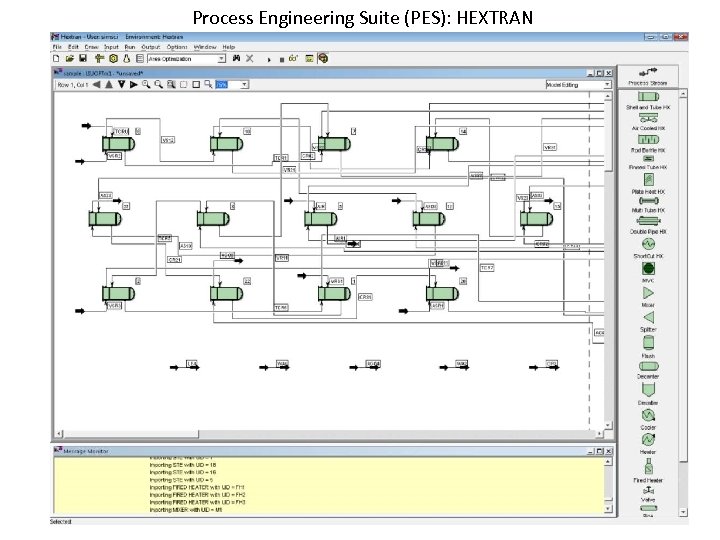The height and width of the screenshot is (540, 720).
Task: Select the Mixer triangle palette icon
Action: [x=648, y=293]
